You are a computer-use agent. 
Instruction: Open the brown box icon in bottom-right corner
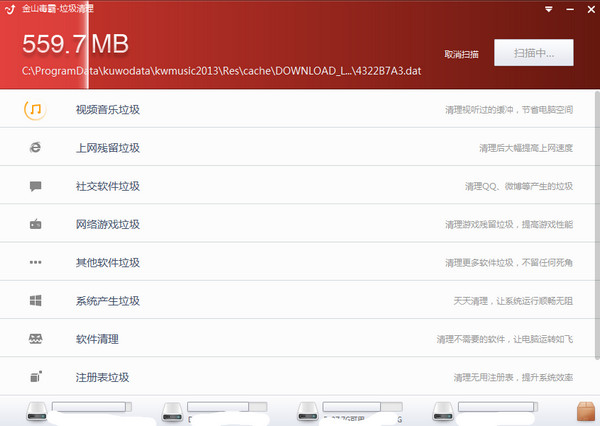pos(586,411)
